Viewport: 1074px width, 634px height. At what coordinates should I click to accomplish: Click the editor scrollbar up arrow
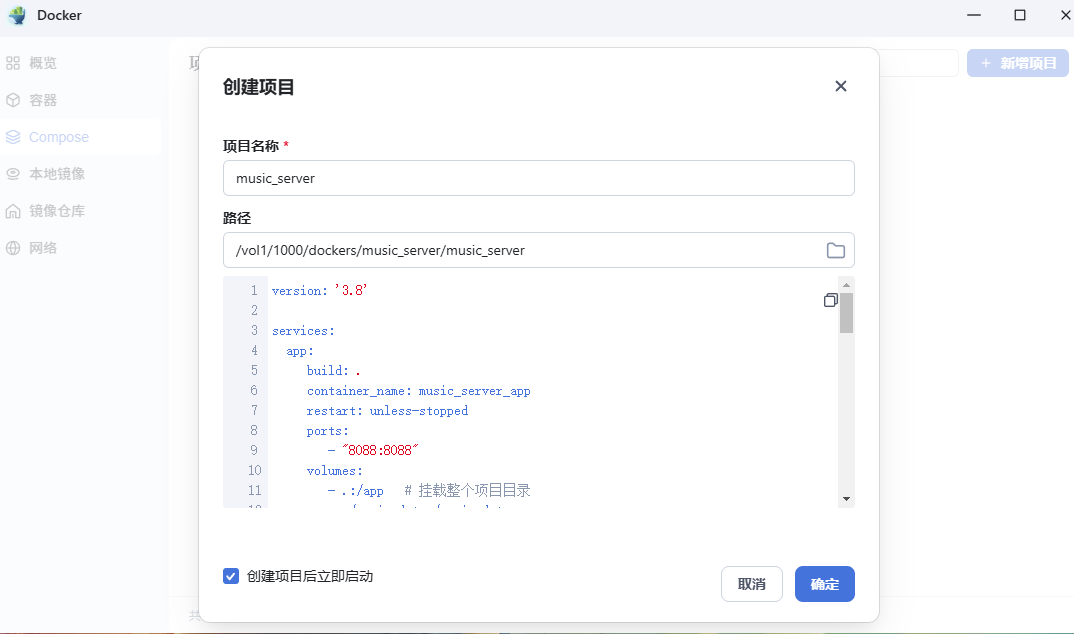click(x=847, y=285)
